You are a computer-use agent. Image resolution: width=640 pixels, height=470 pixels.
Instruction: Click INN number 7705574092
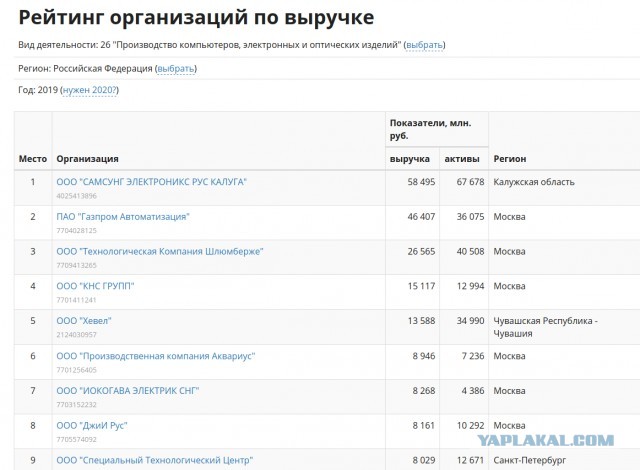click(x=76, y=439)
